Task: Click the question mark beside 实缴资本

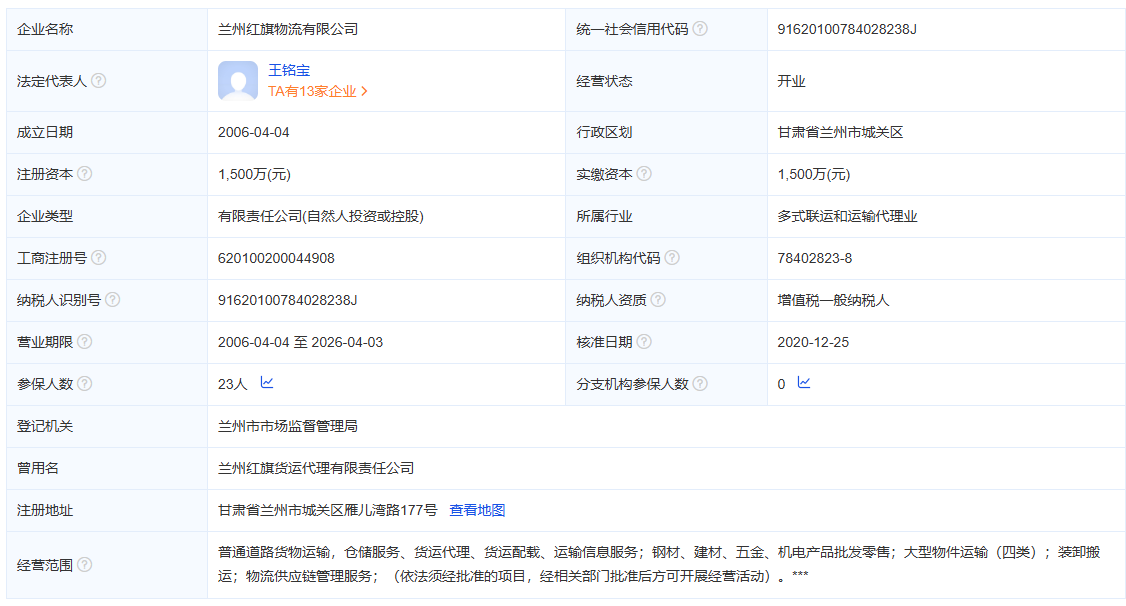Action: pyautogui.click(x=644, y=174)
